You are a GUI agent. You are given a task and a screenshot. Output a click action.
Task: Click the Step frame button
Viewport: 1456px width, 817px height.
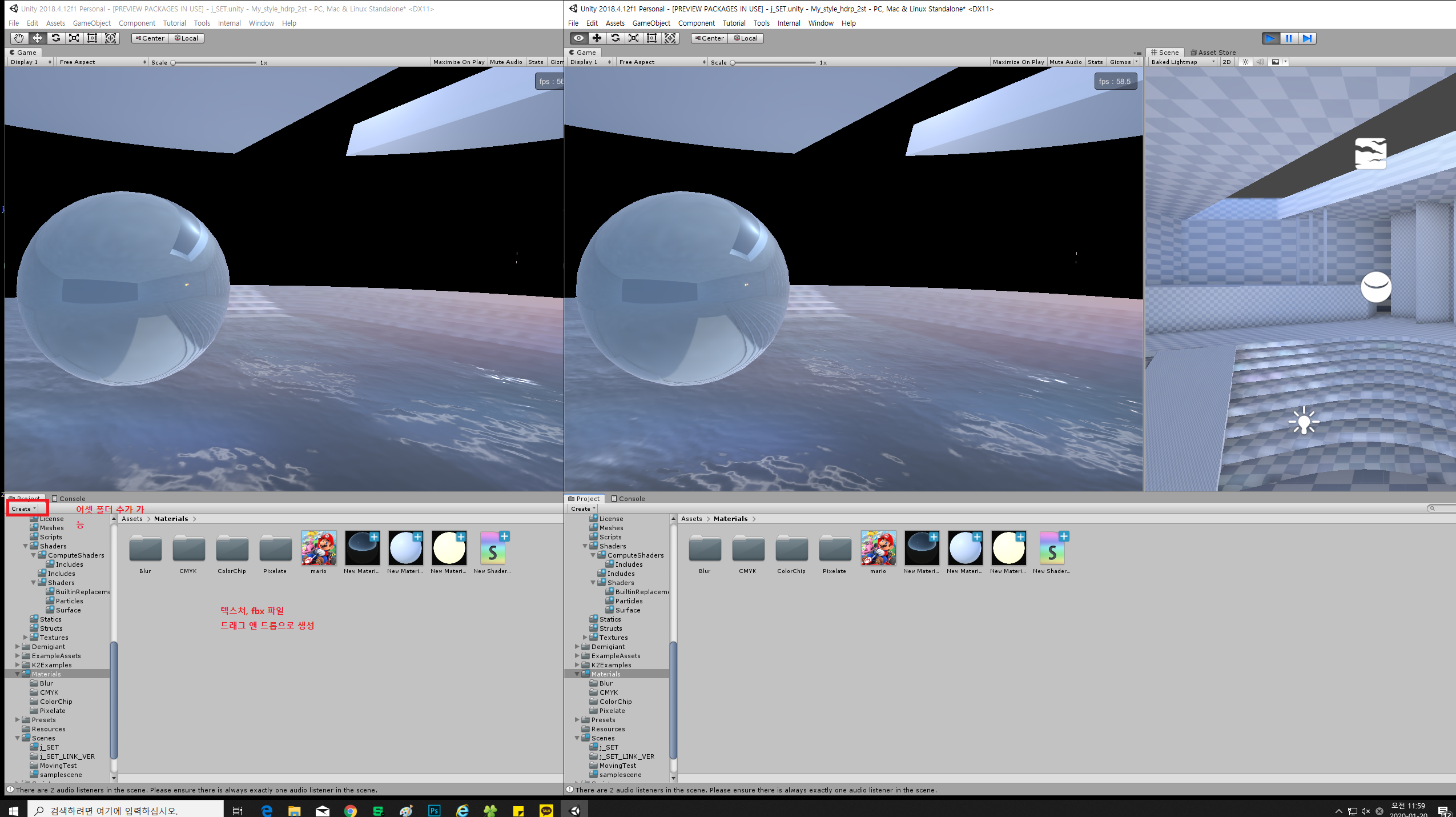1307,38
